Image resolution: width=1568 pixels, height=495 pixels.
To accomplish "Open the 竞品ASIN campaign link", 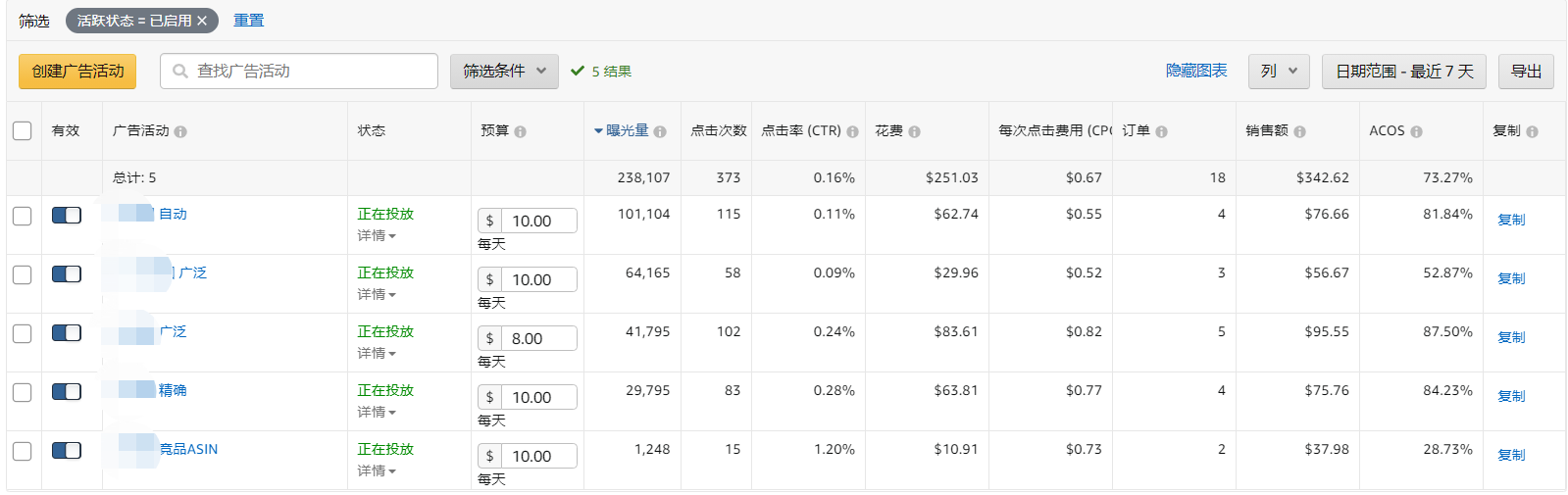I will point(188,449).
